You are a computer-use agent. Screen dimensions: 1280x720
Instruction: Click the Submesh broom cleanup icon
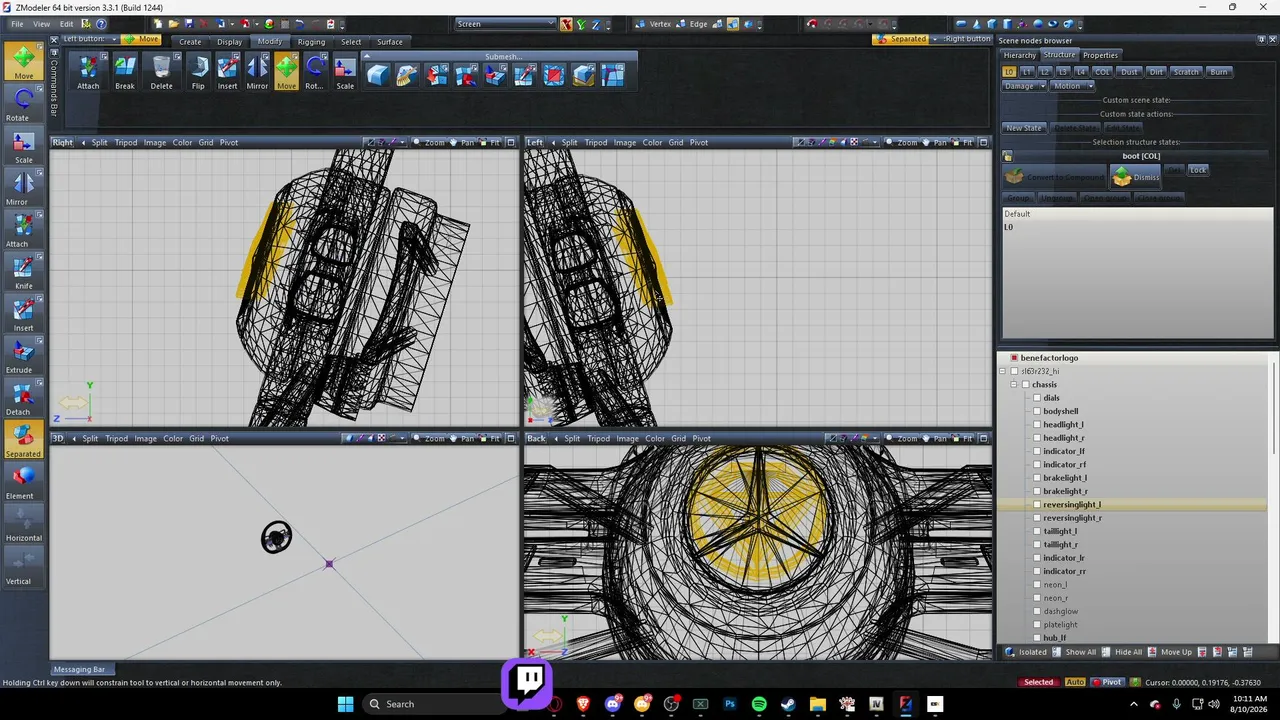(407, 75)
